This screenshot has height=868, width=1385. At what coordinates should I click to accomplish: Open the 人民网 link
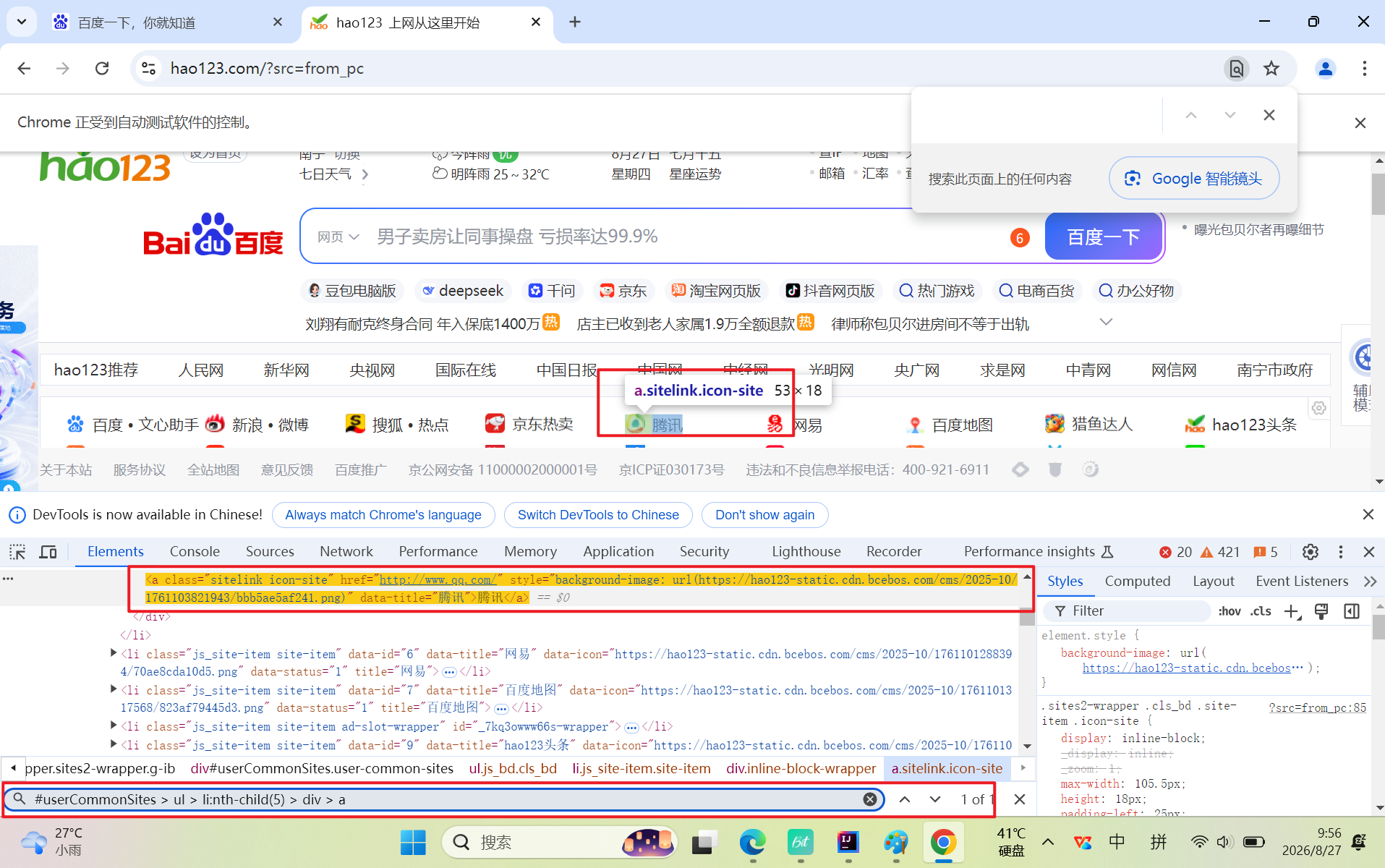click(201, 370)
